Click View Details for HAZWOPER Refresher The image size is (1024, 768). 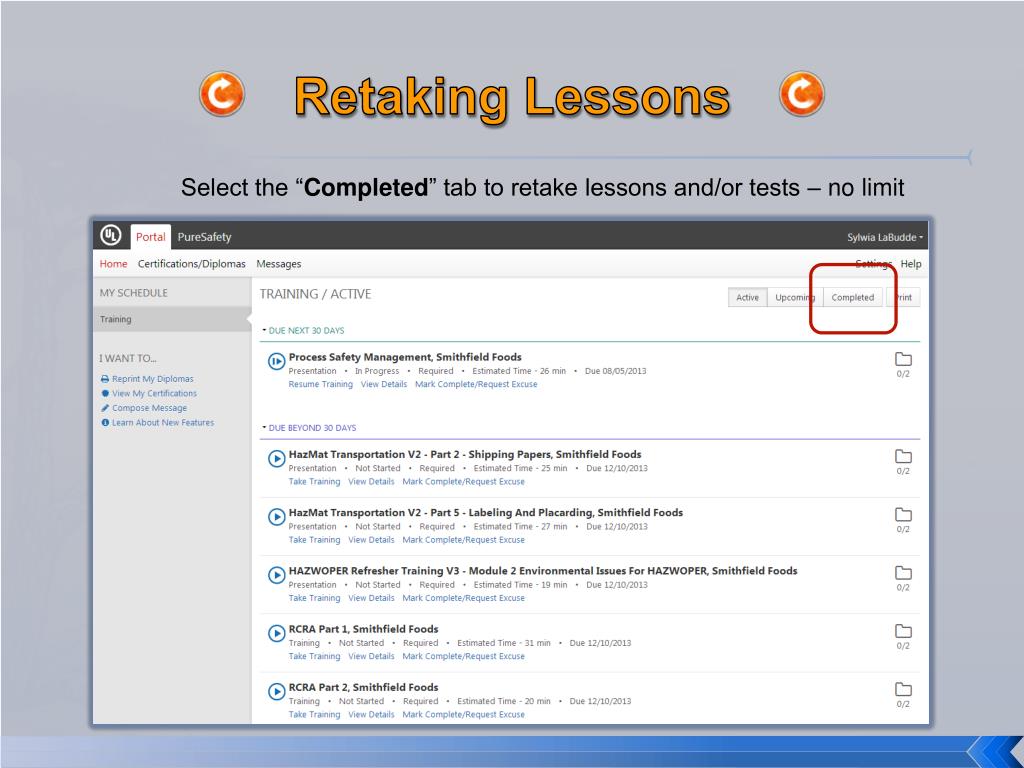[x=371, y=598]
